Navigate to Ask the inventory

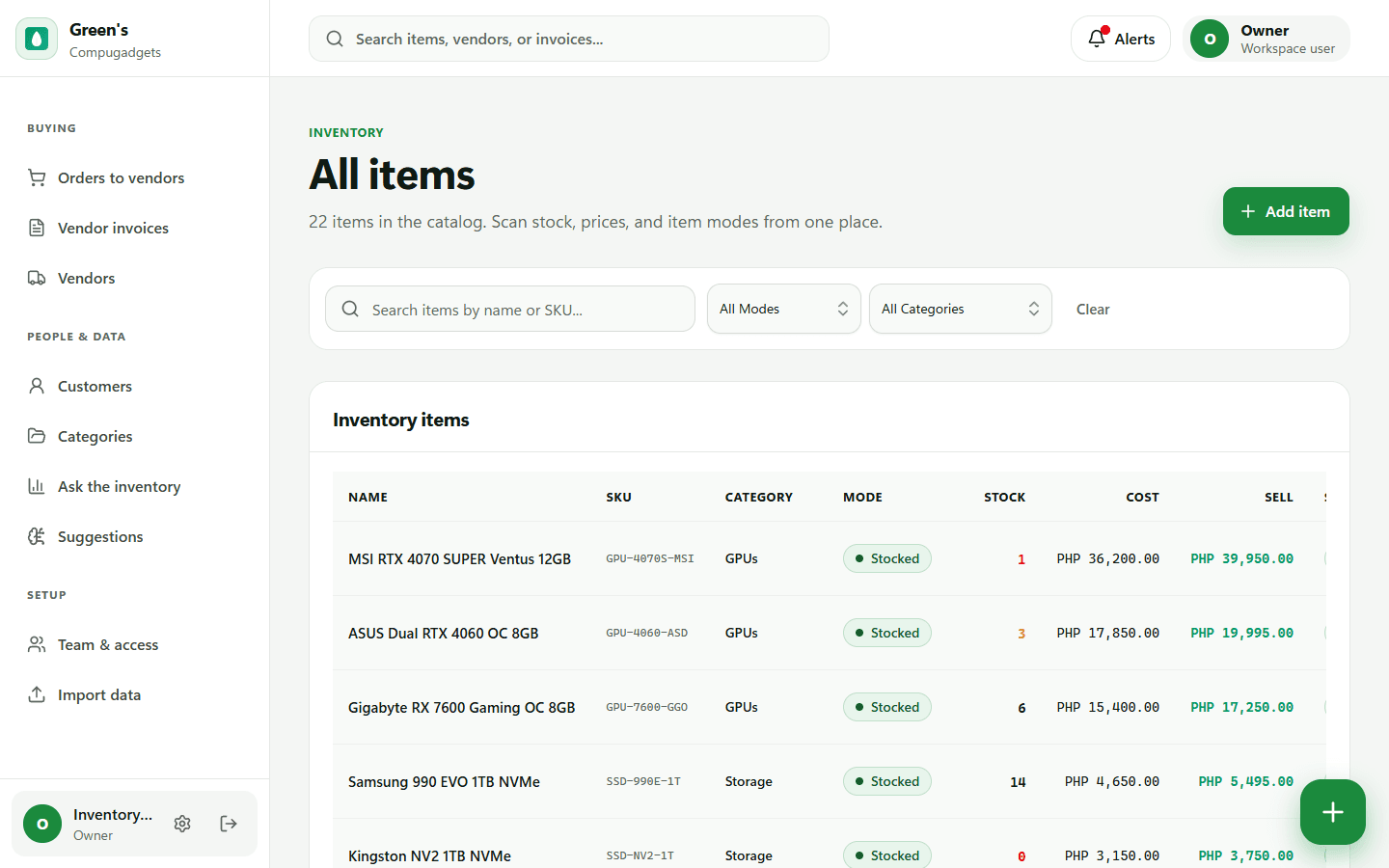tap(135, 486)
